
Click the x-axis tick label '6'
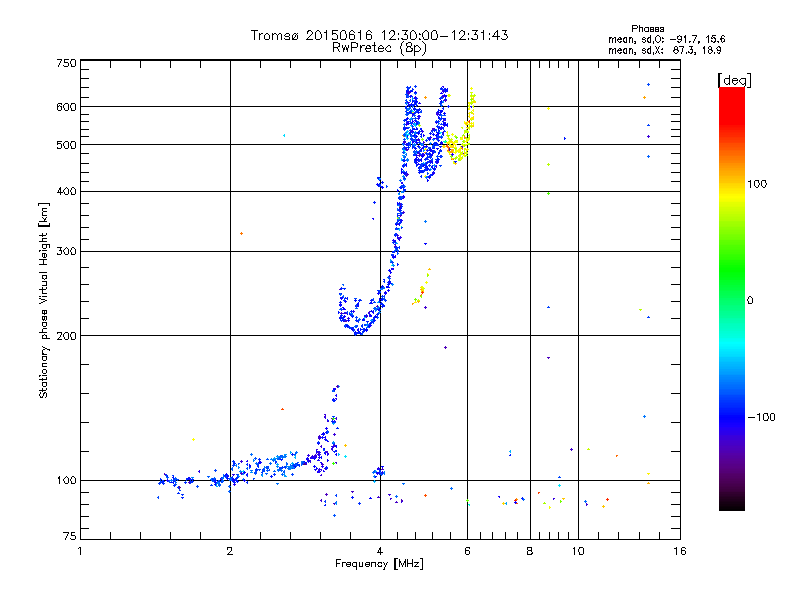tap(467, 551)
